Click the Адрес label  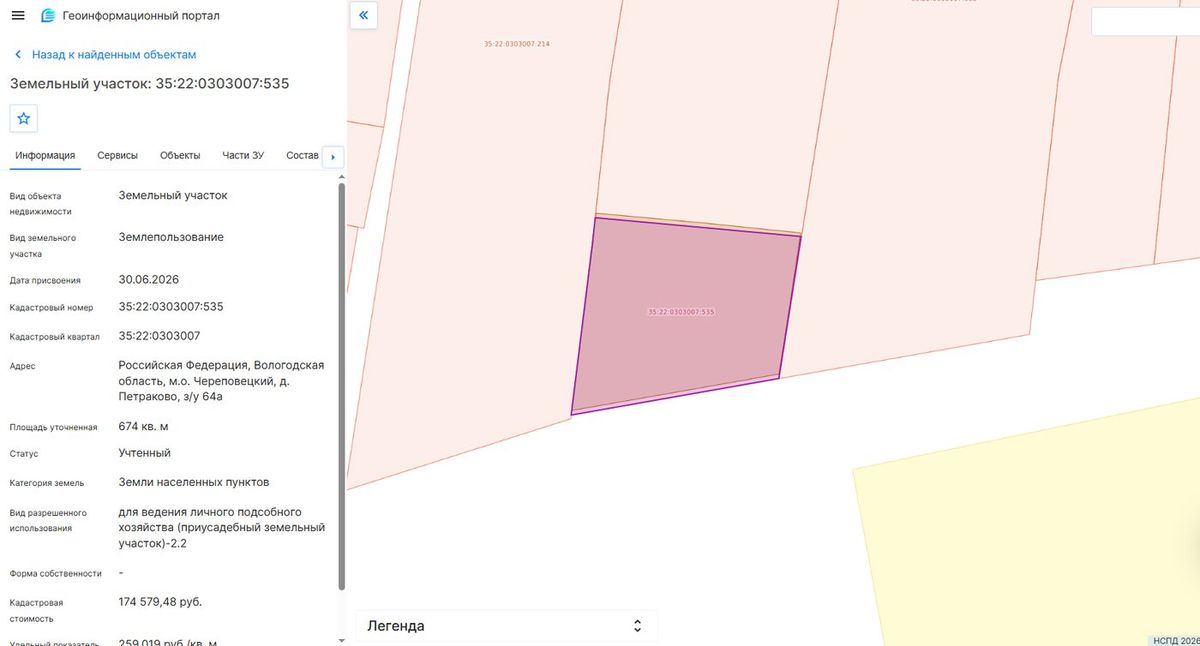(x=23, y=367)
